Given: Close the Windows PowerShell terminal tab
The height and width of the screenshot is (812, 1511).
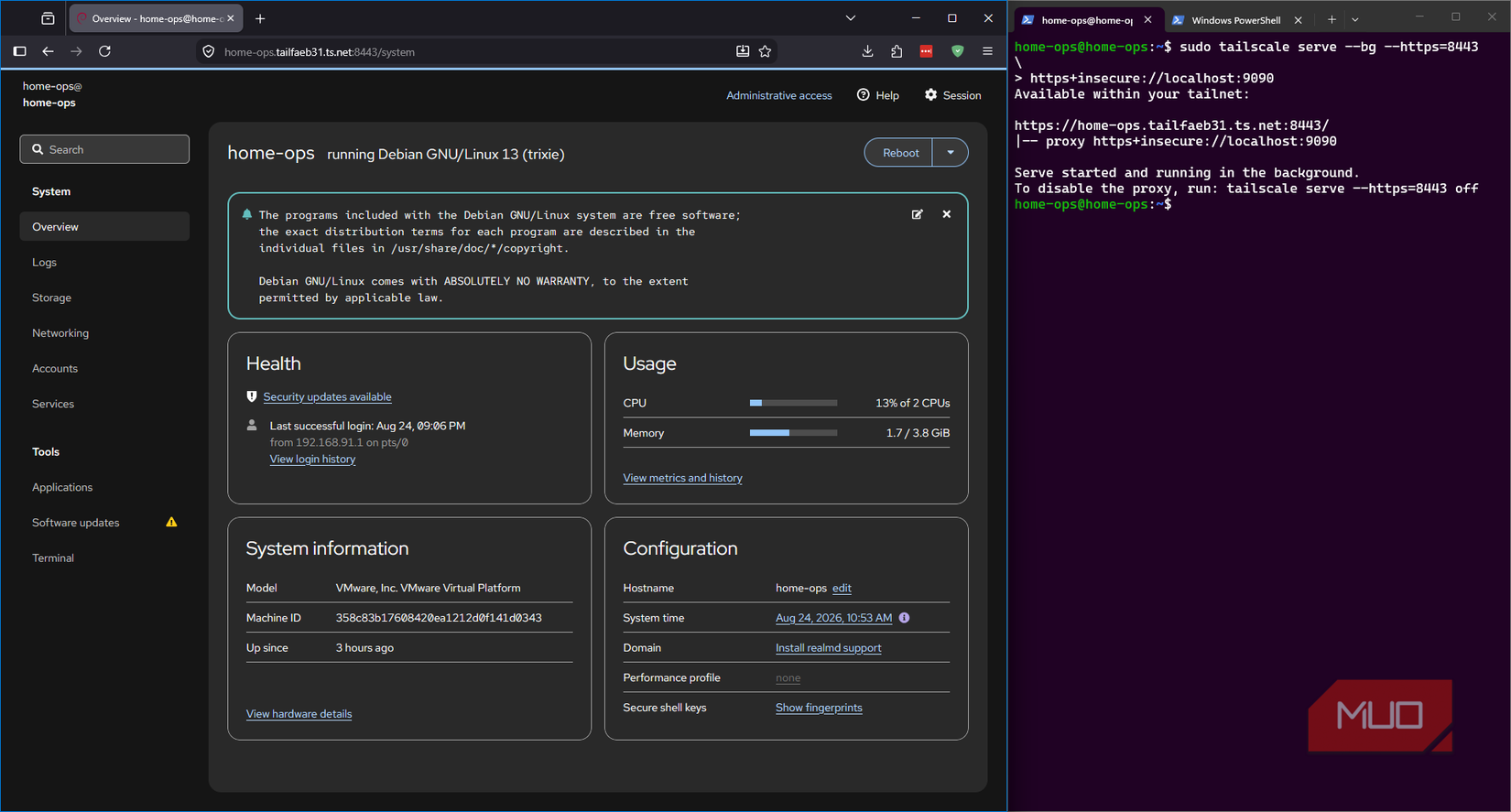Looking at the screenshot, I should [1298, 20].
